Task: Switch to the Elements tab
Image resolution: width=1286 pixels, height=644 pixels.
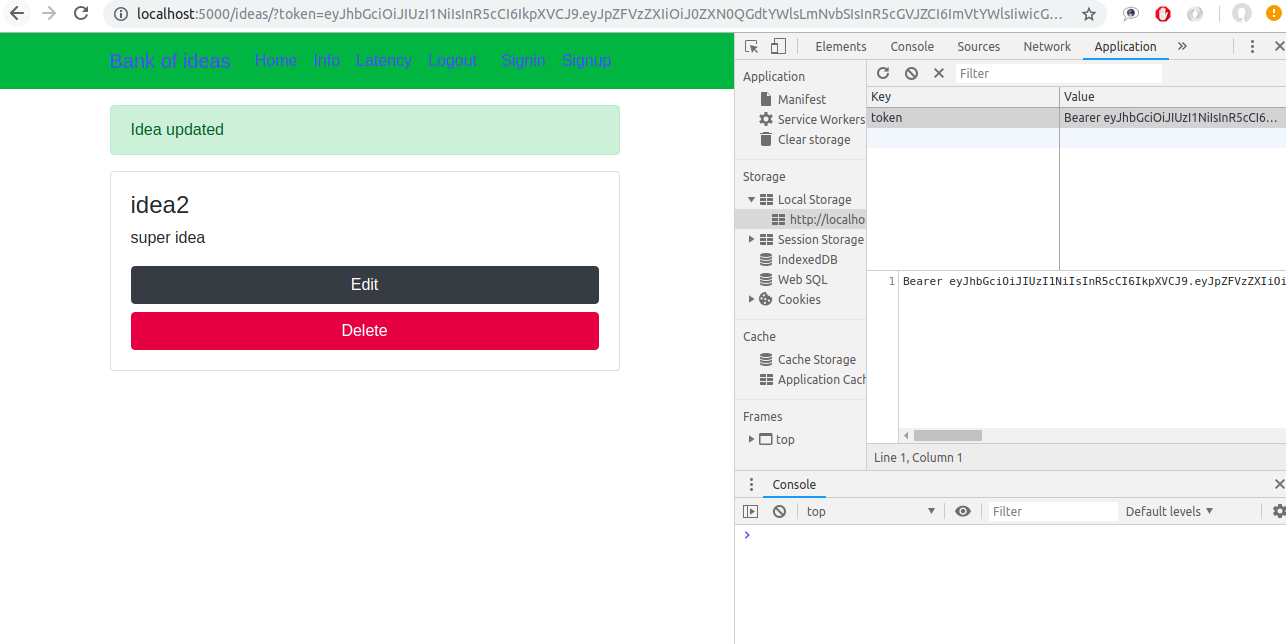Action: [x=841, y=46]
